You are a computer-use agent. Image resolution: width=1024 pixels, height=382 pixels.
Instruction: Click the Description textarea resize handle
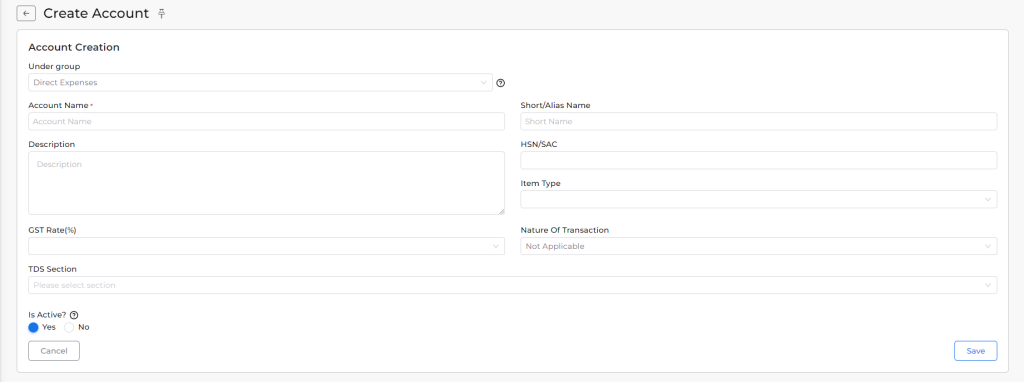[x=501, y=211]
